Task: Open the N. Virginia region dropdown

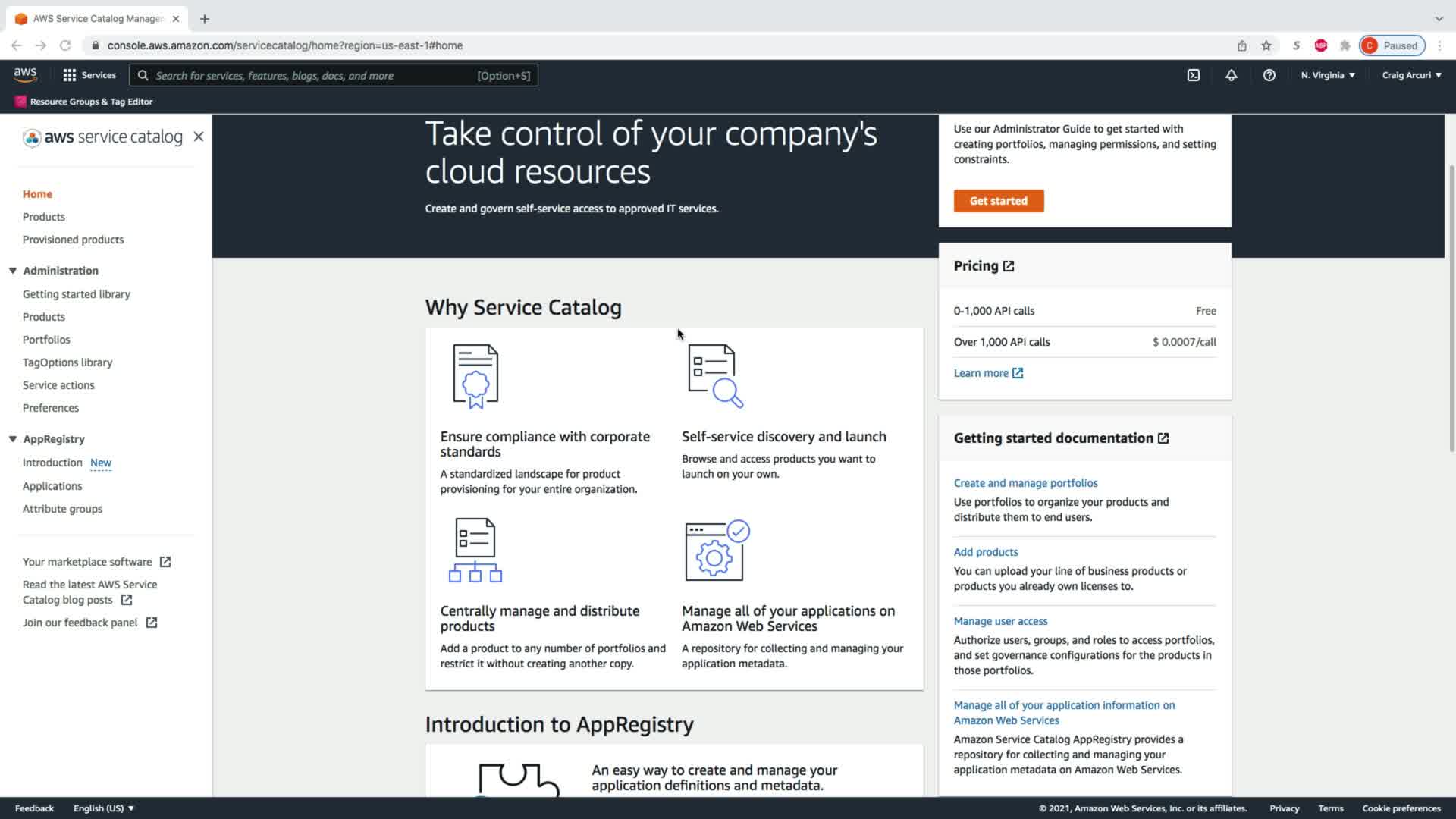Action: (x=1328, y=75)
